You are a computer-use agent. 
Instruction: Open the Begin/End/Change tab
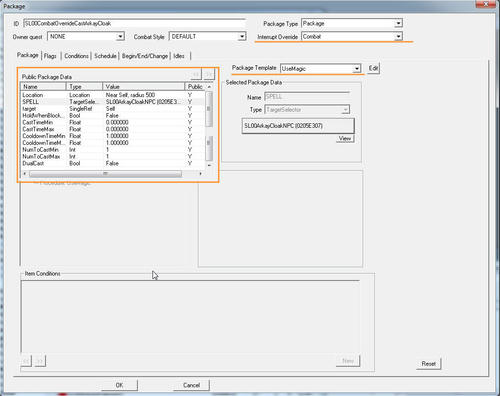coord(145,56)
